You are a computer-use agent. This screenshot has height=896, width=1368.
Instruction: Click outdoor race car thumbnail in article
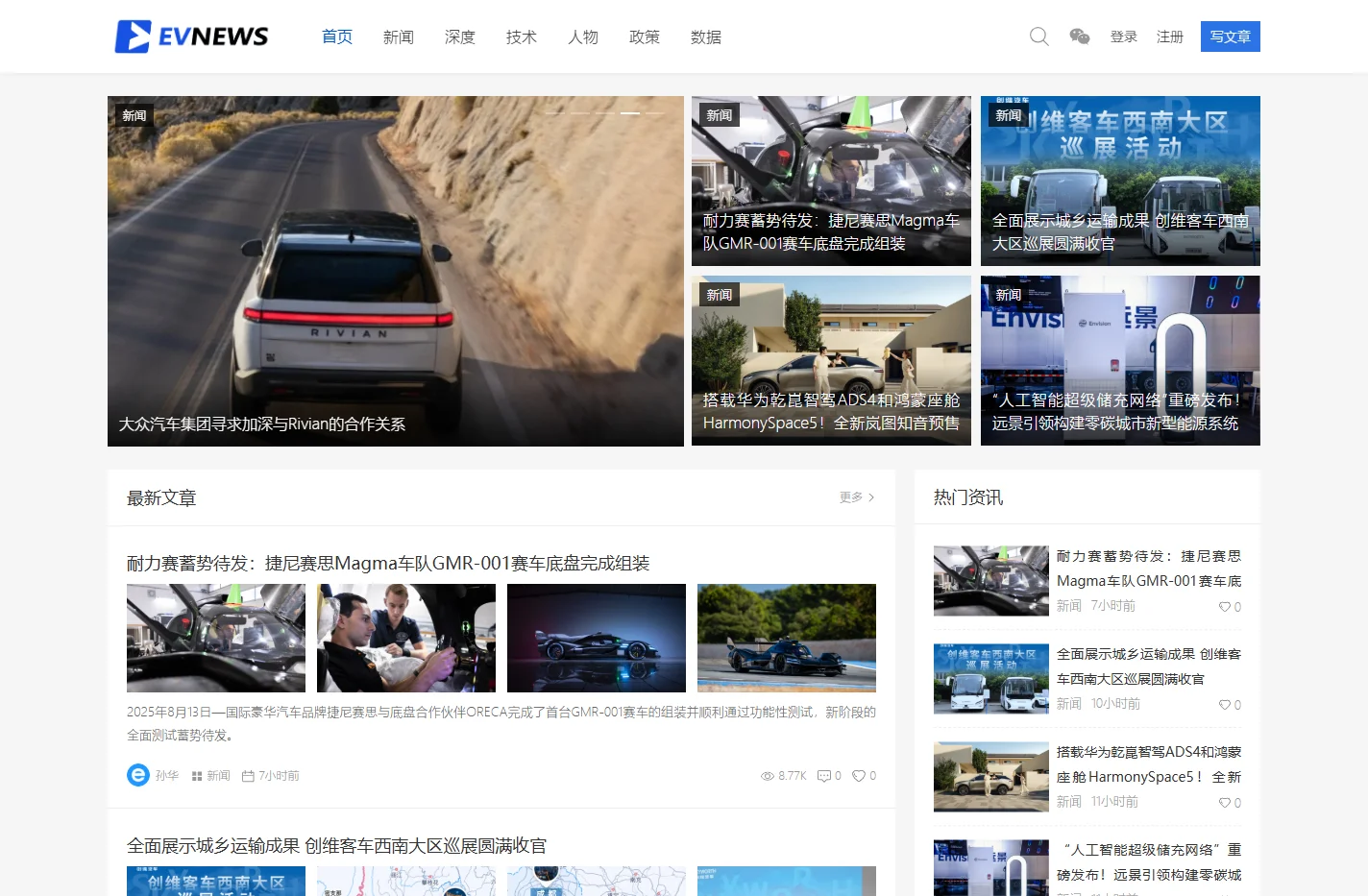(787, 638)
